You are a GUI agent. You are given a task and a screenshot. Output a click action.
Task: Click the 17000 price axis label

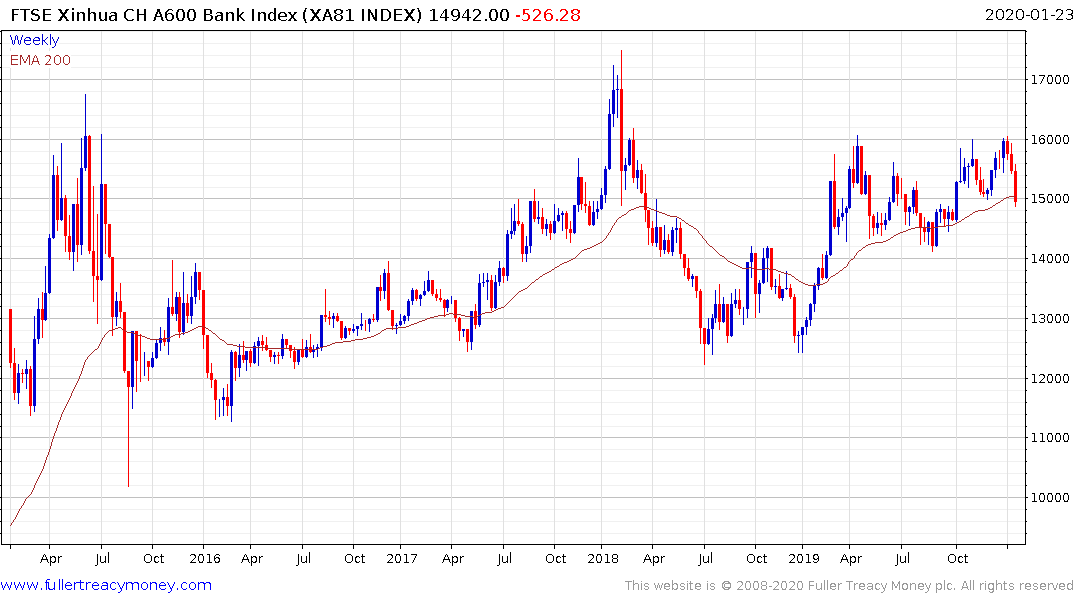1050,80
